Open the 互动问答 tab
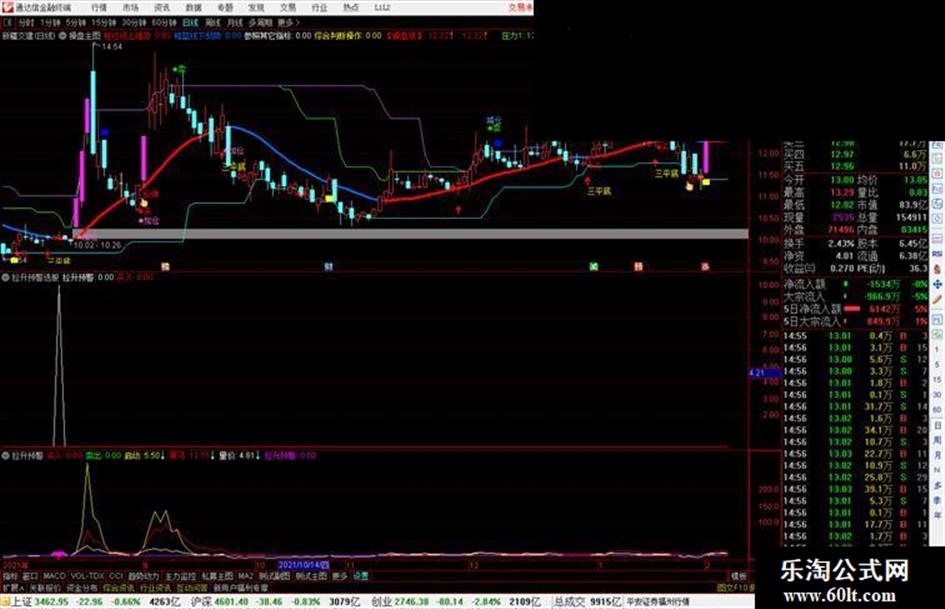 tap(192, 587)
